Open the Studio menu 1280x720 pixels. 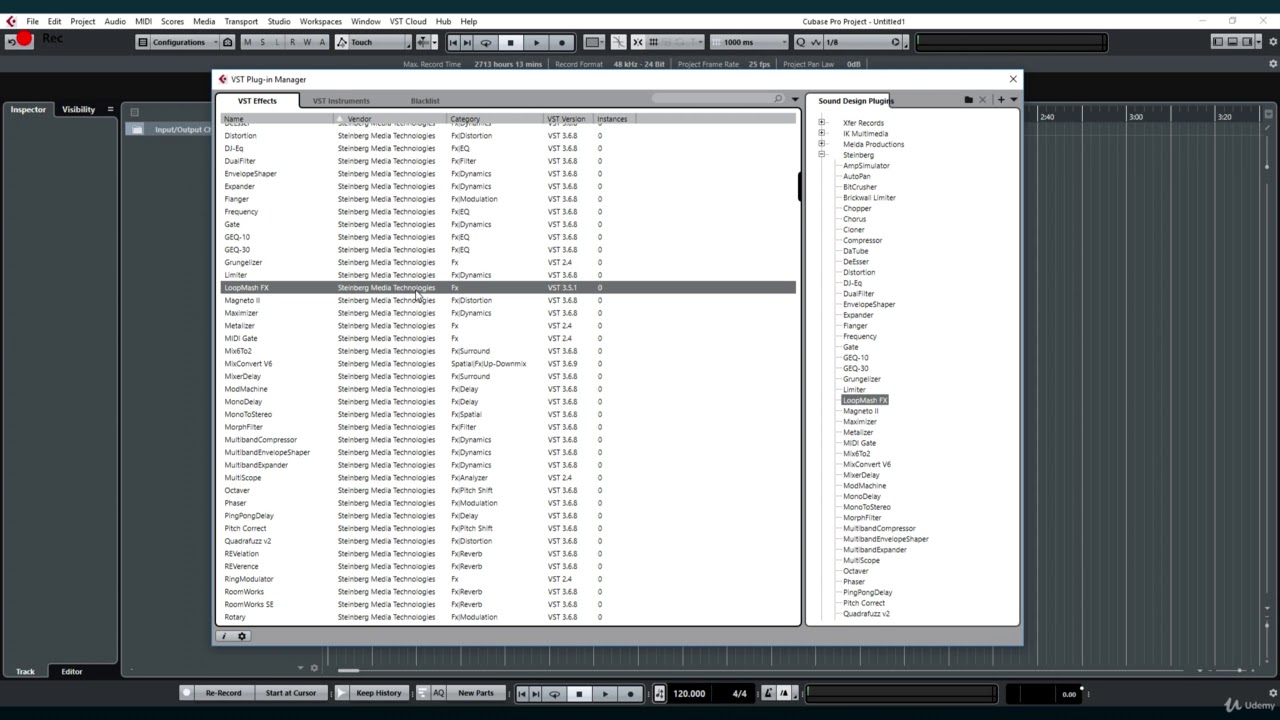click(279, 21)
